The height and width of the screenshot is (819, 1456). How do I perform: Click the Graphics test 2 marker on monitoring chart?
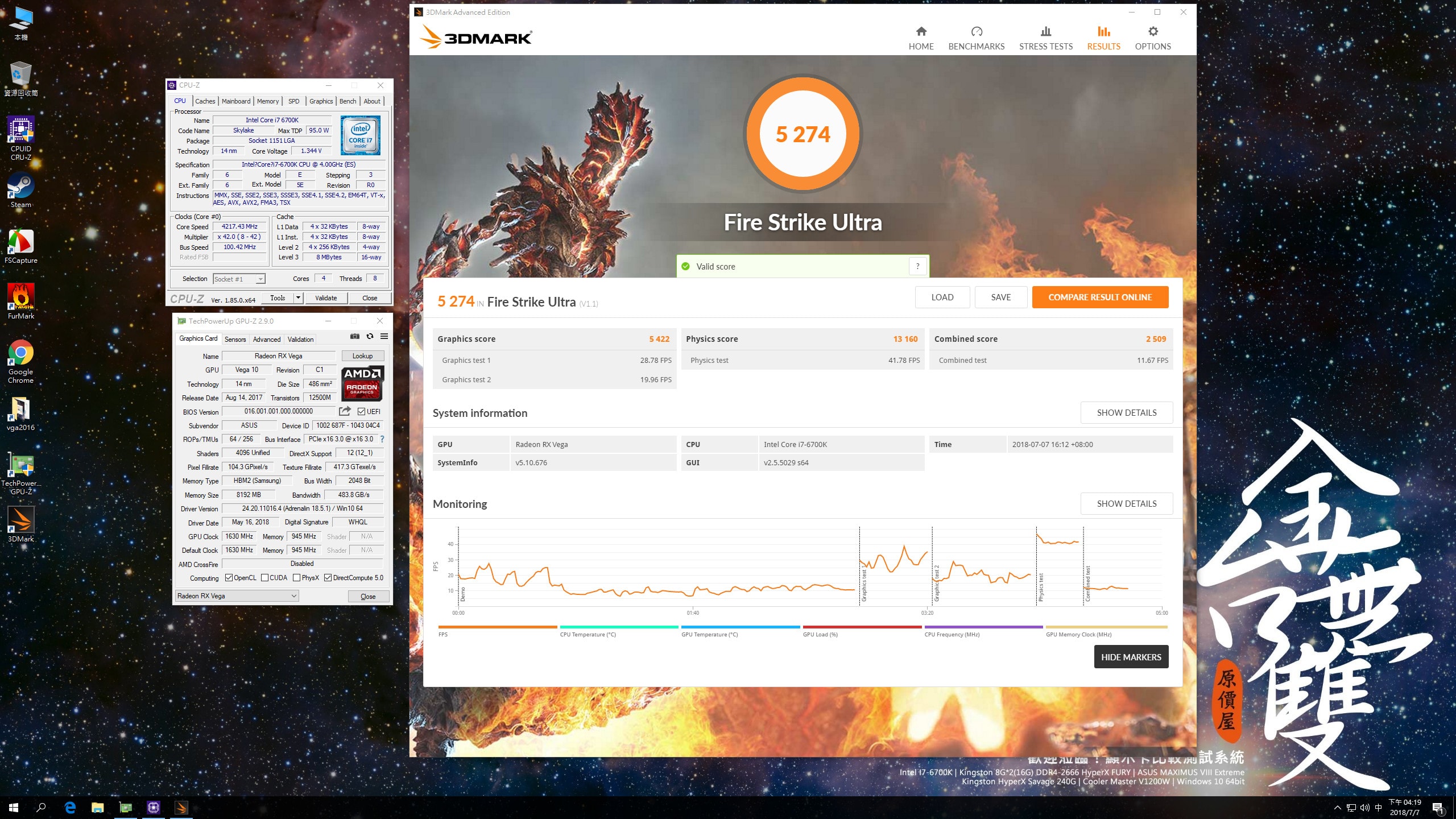point(937,583)
